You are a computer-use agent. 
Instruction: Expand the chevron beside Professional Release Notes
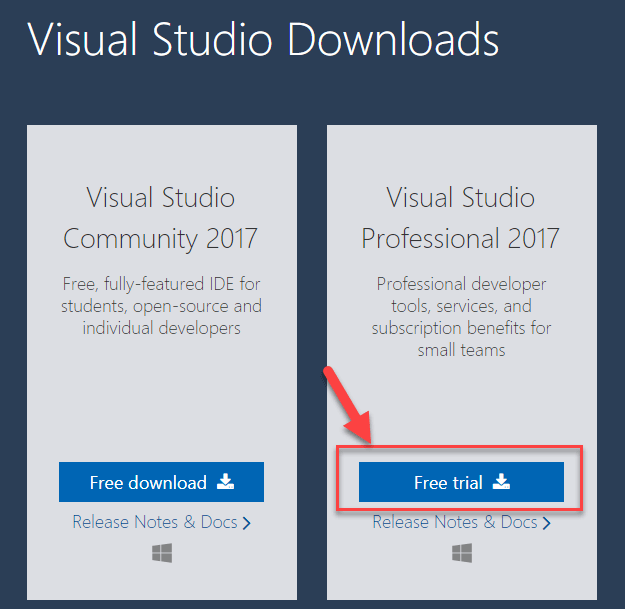tap(546, 523)
